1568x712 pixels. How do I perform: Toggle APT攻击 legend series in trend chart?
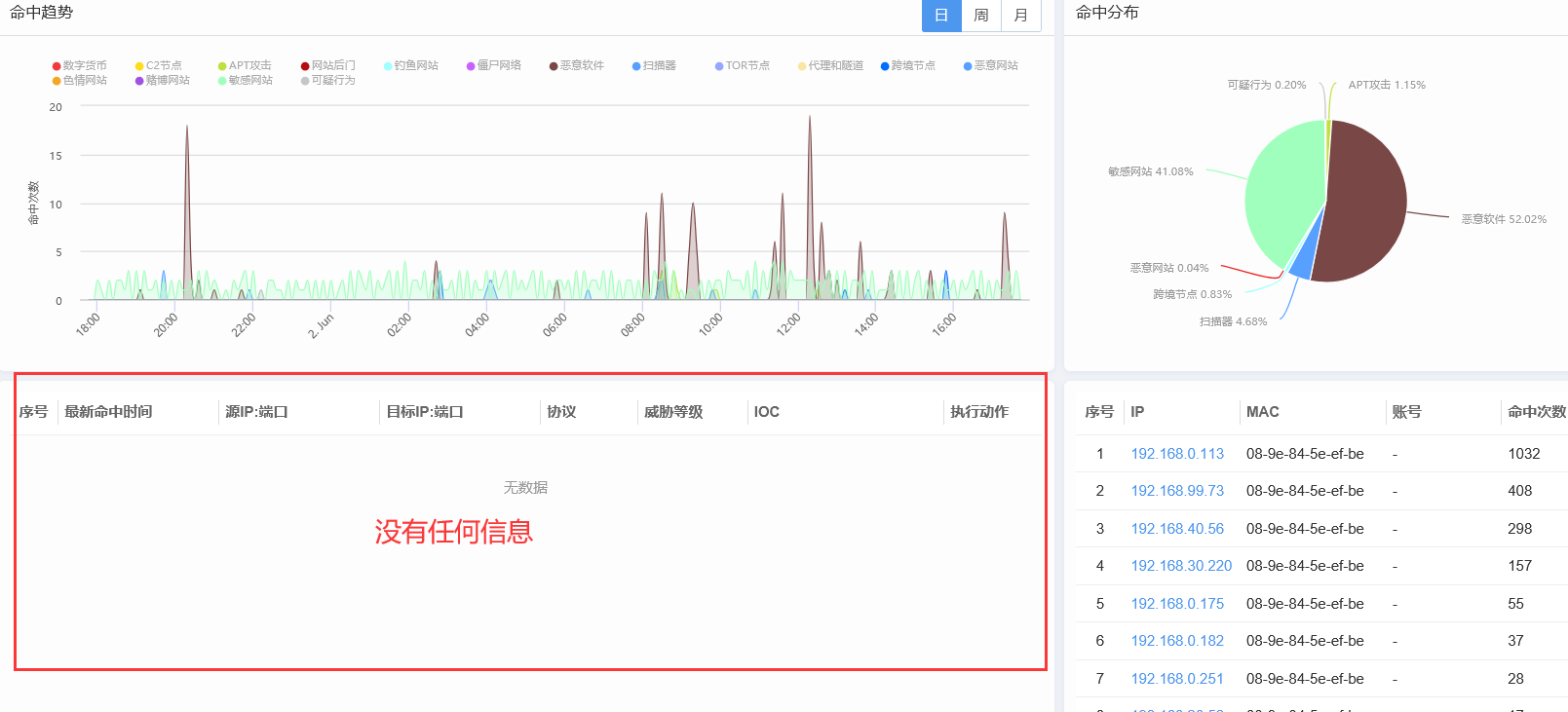tap(245, 65)
